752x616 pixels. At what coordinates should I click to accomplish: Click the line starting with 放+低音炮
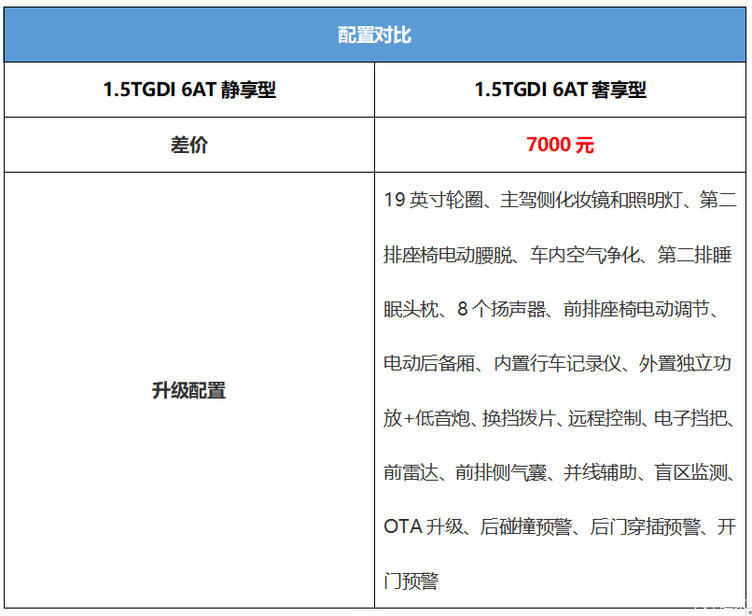pyautogui.click(x=559, y=418)
